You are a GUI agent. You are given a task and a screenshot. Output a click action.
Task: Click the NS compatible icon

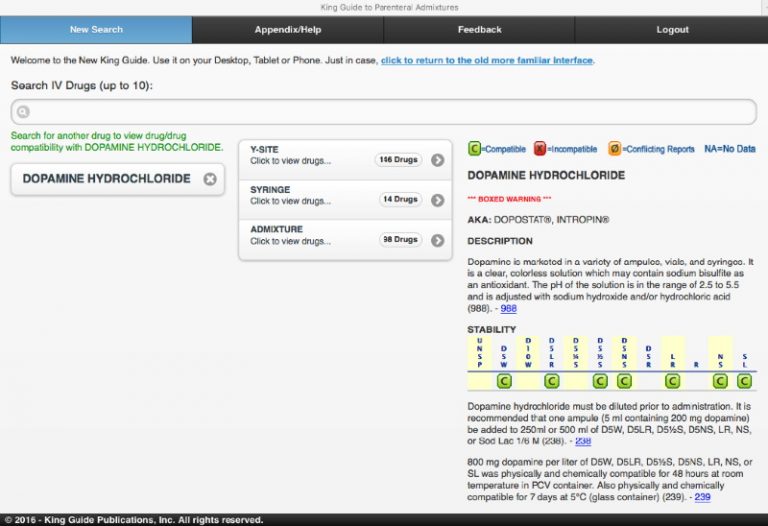point(720,381)
